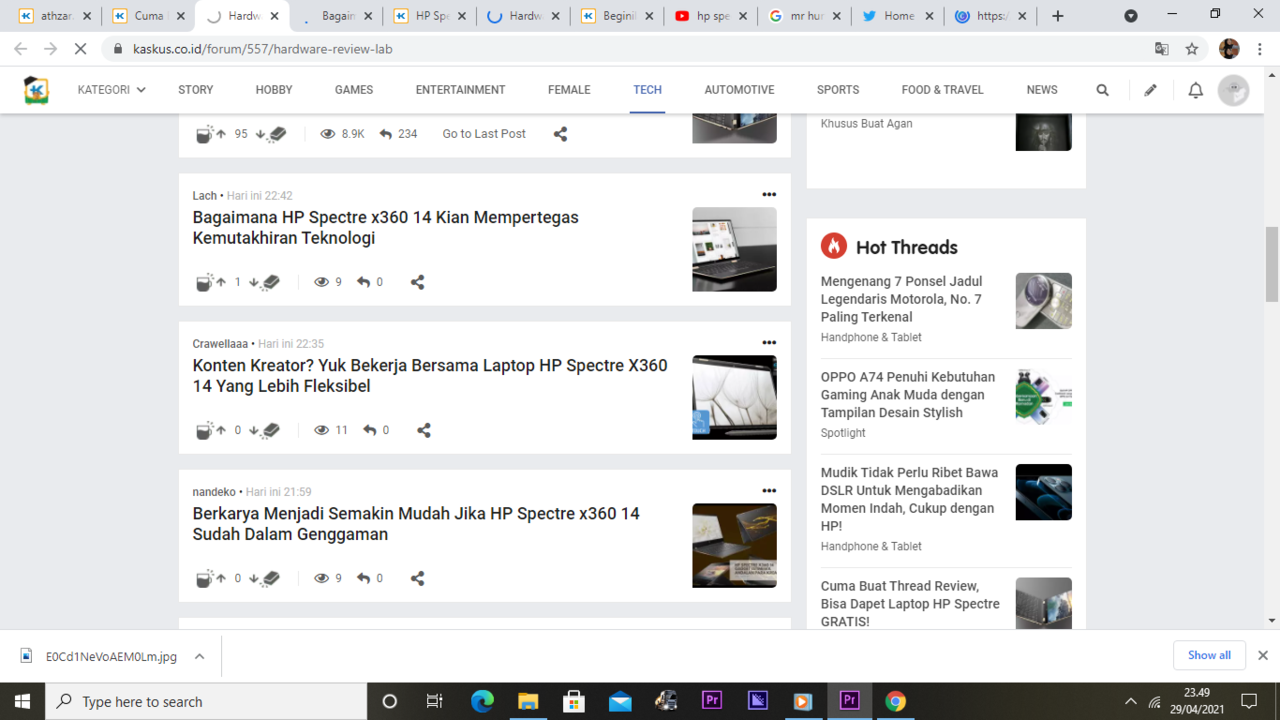The image size is (1280, 720).
Task: Upvote cendol on Konten Kreator thread
Action: [x=211, y=430]
